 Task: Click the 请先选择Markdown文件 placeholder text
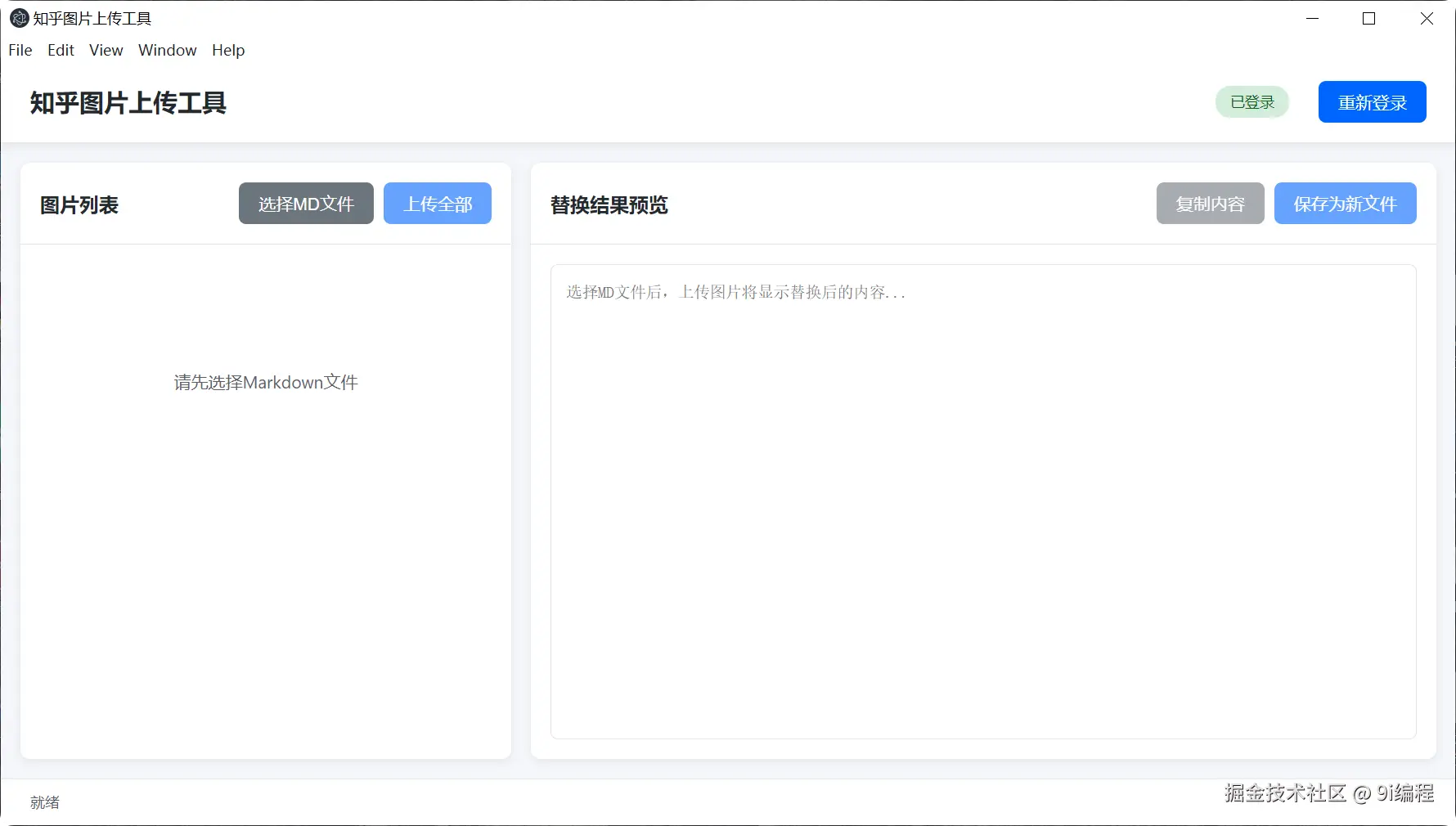[x=266, y=383]
